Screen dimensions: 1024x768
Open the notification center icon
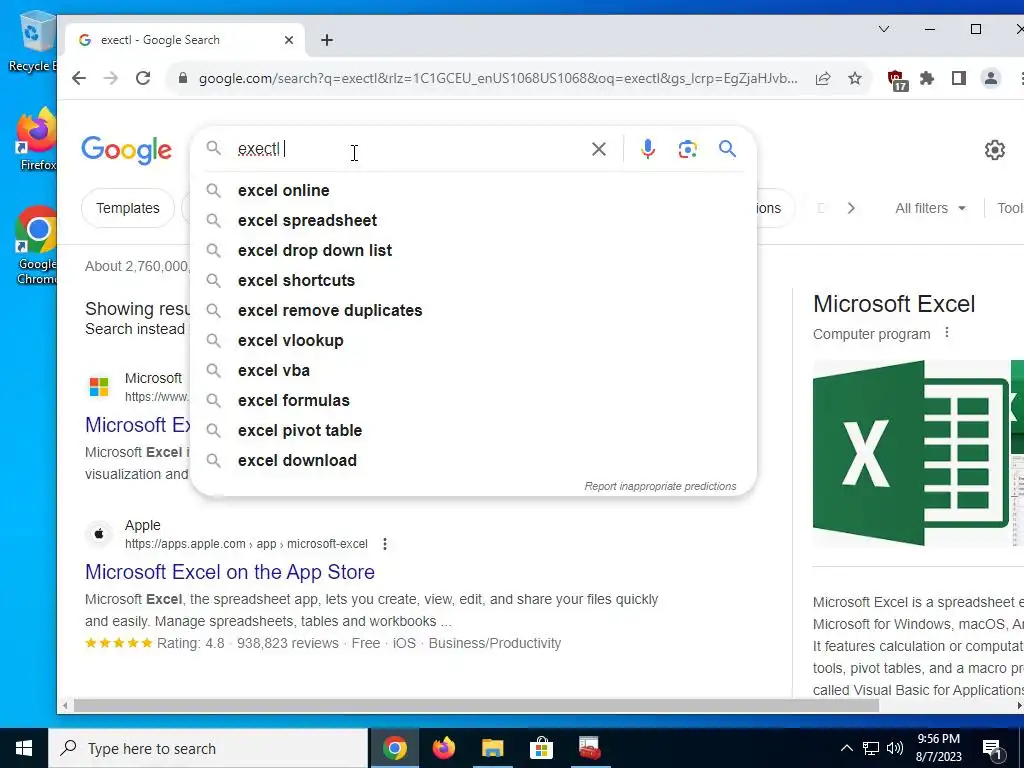click(992, 749)
